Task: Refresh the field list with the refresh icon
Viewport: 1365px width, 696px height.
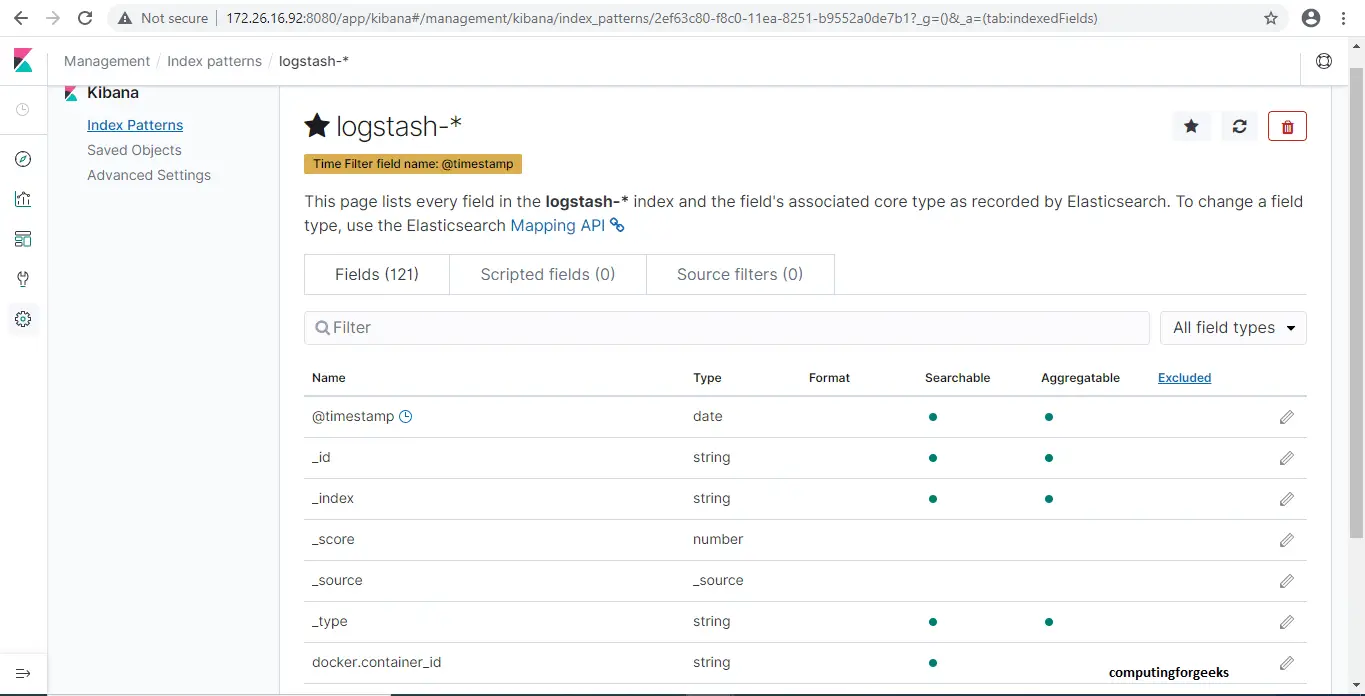Action: click(x=1239, y=126)
